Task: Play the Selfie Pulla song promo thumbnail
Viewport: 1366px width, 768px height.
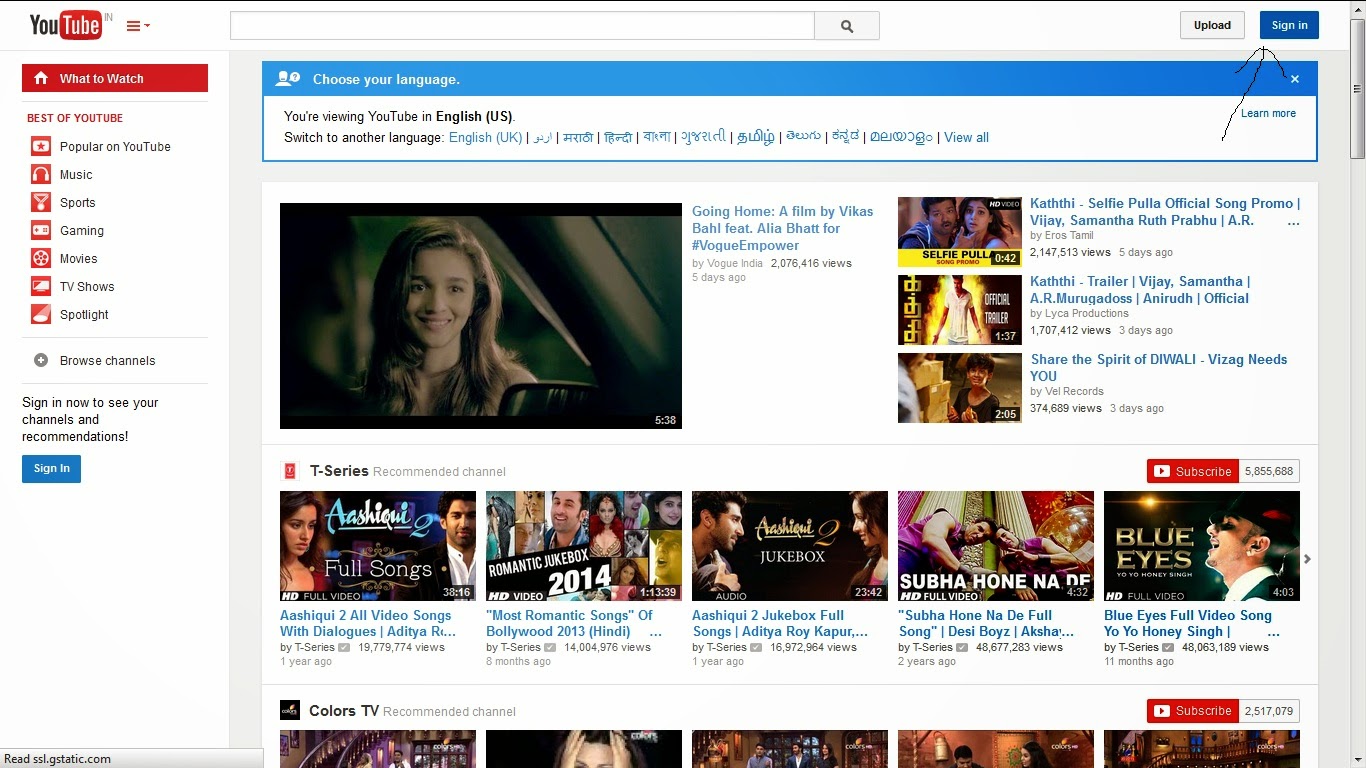Action: coord(960,232)
